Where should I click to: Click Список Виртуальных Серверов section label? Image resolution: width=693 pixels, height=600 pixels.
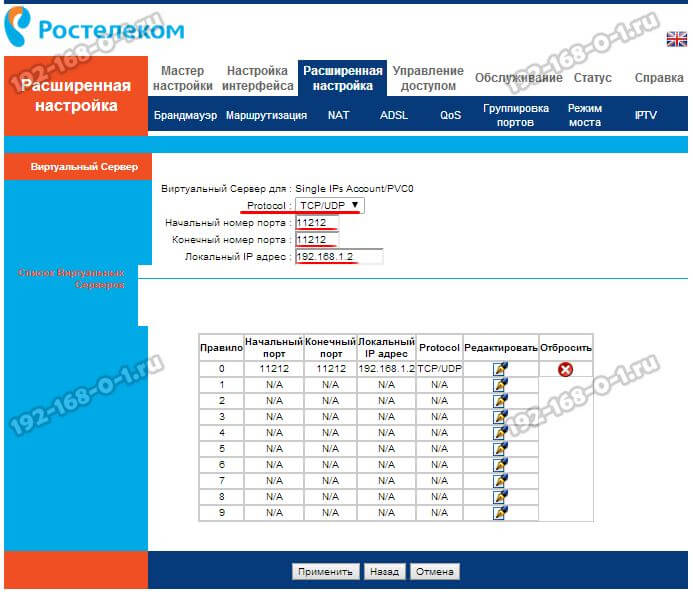point(71,278)
